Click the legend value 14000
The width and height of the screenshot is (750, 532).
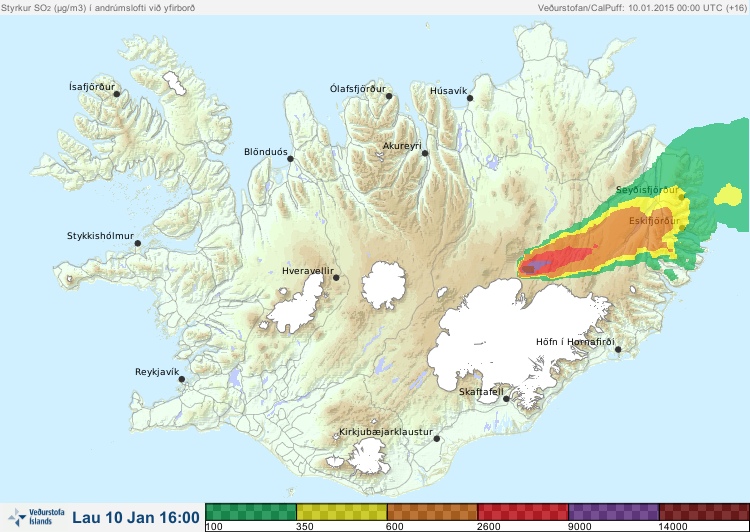673,527
